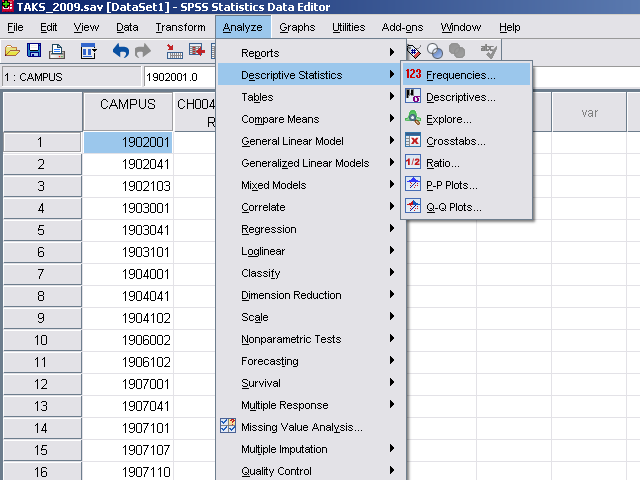Select row number 5 header
Screen dimensions: 640x480
41,230
